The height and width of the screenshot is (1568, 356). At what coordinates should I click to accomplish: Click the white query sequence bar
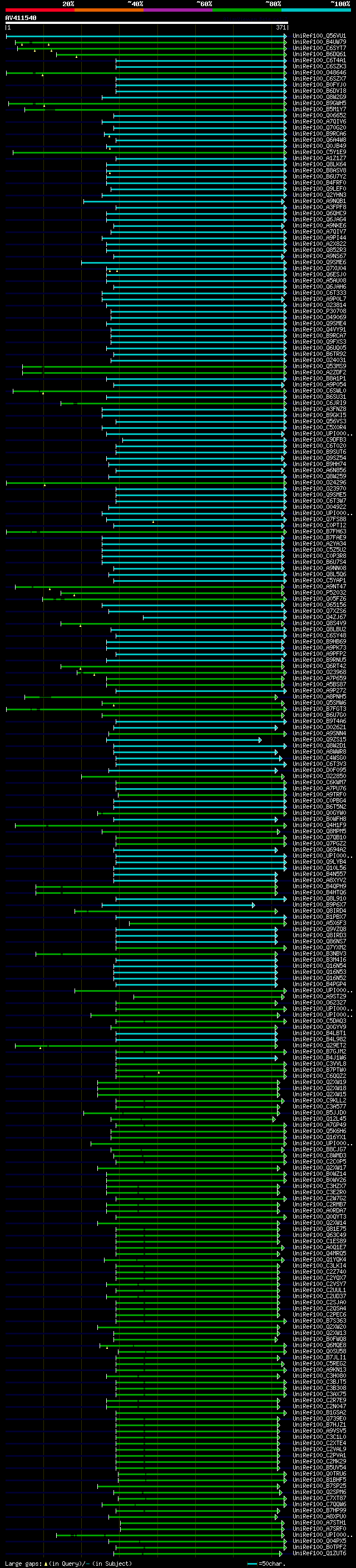click(x=146, y=23)
